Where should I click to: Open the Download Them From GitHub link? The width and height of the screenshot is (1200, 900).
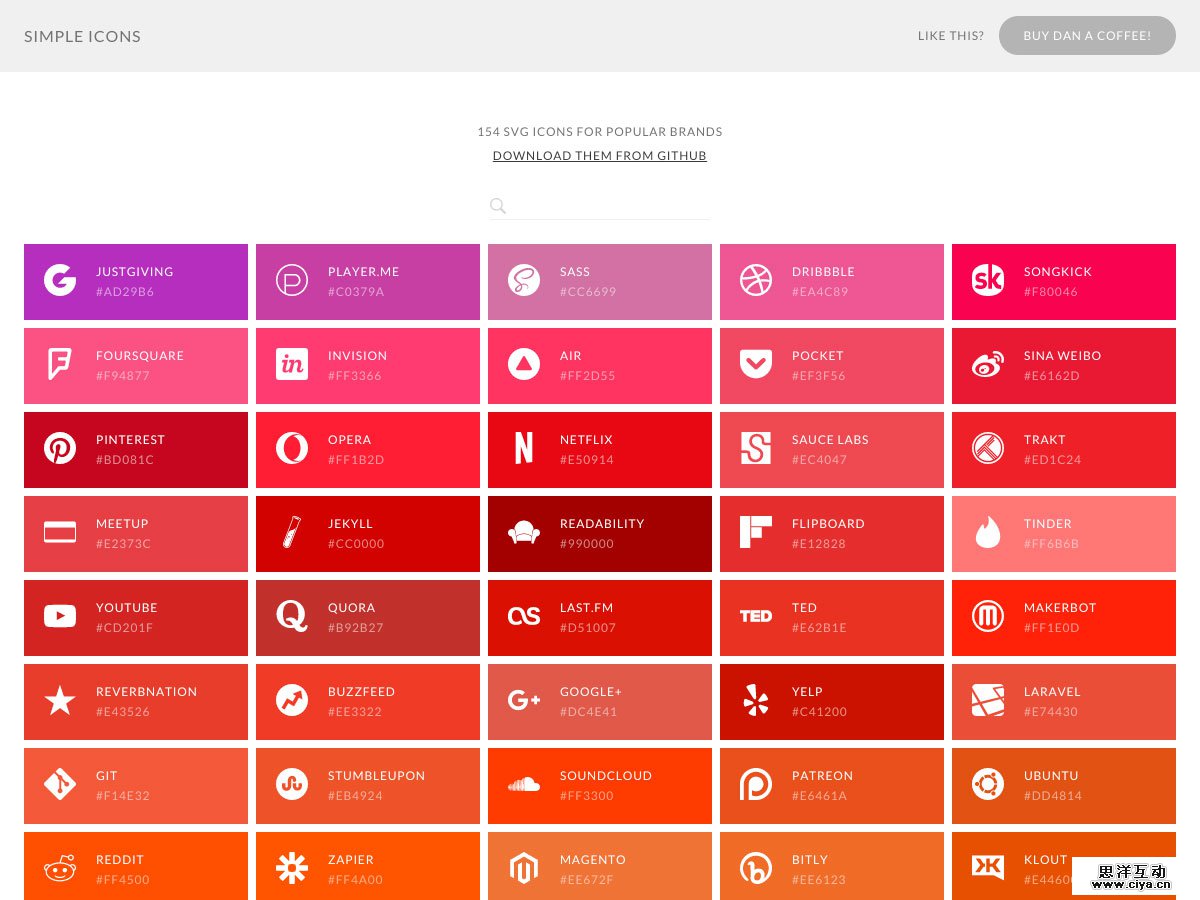click(x=599, y=156)
